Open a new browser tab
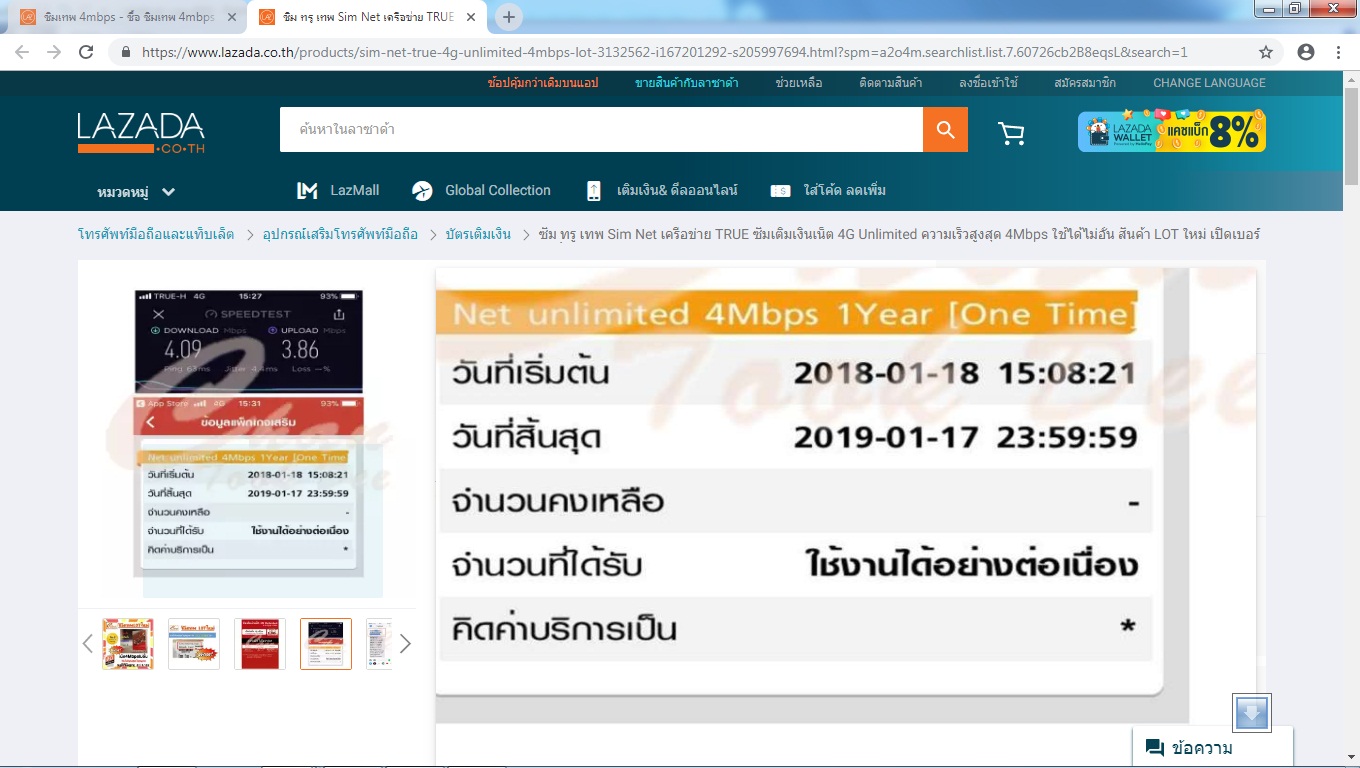This screenshot has height=768, width=1360. click(509, 17)
